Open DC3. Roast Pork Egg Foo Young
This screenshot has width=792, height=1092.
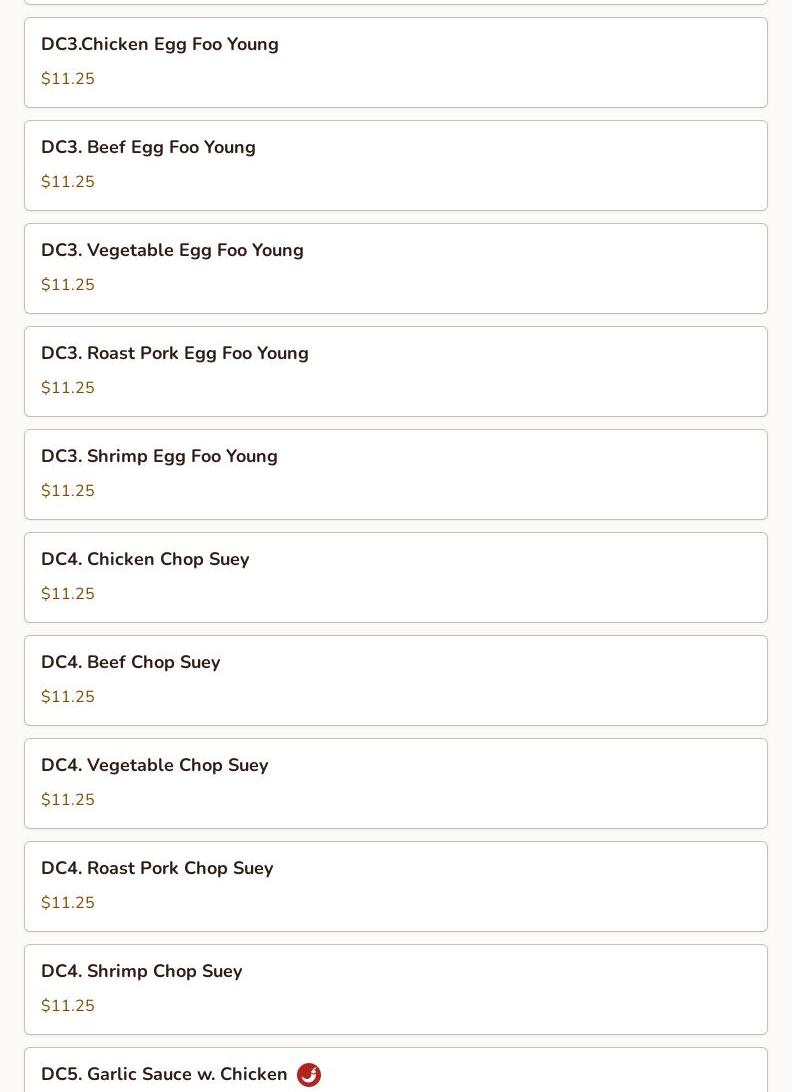pos(396,372)
